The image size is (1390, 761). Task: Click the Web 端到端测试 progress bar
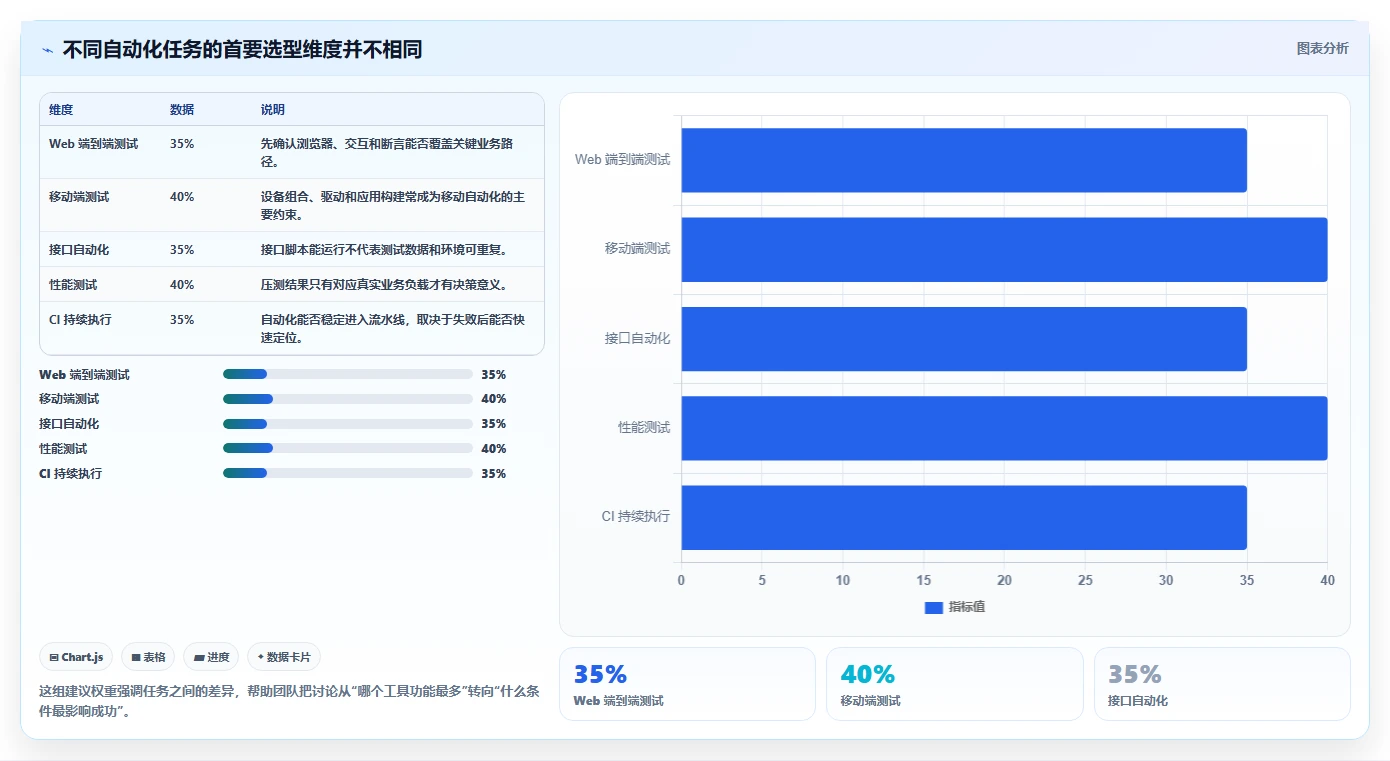(348, 374)
